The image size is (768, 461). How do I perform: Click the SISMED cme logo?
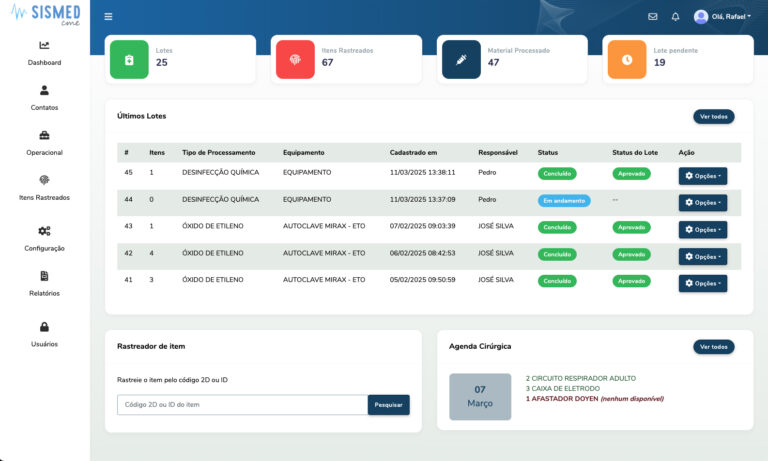pos(44,15)
